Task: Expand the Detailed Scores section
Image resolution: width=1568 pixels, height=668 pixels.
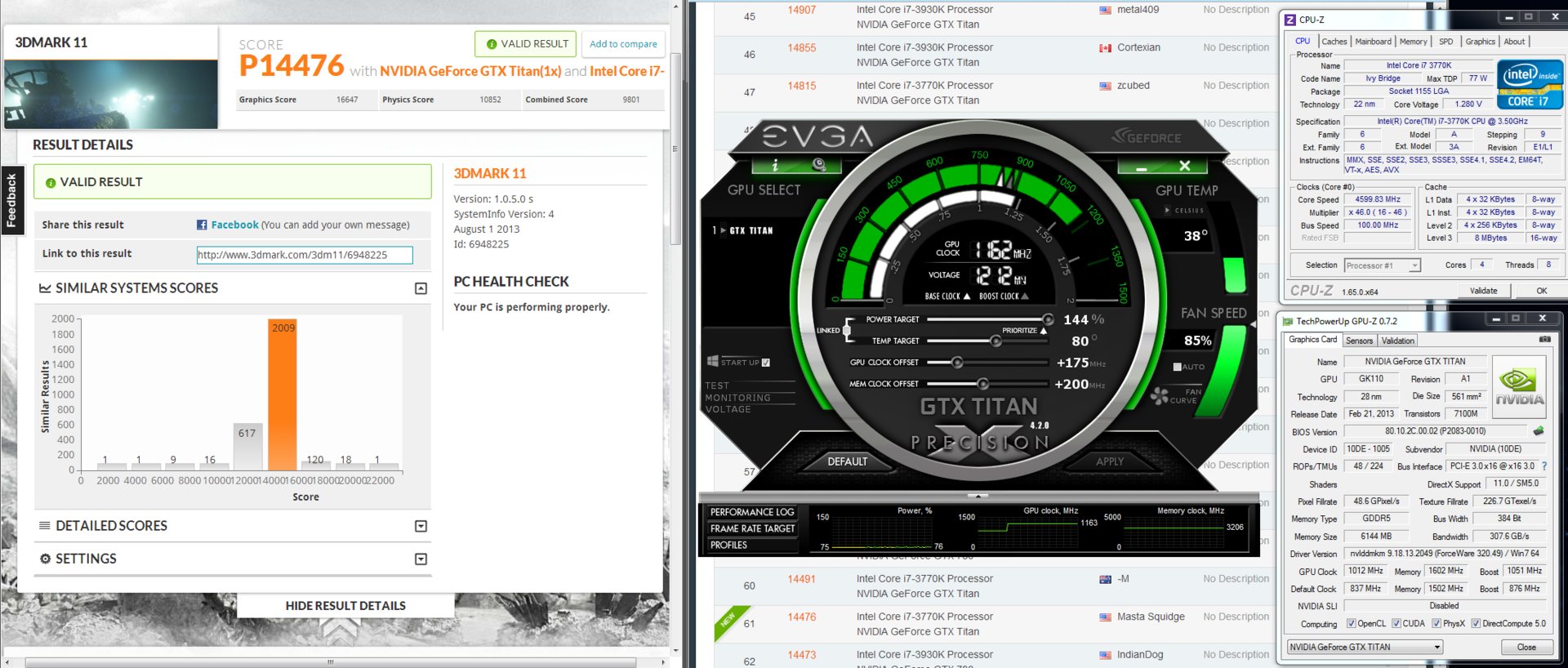Action: pos(421,526)
